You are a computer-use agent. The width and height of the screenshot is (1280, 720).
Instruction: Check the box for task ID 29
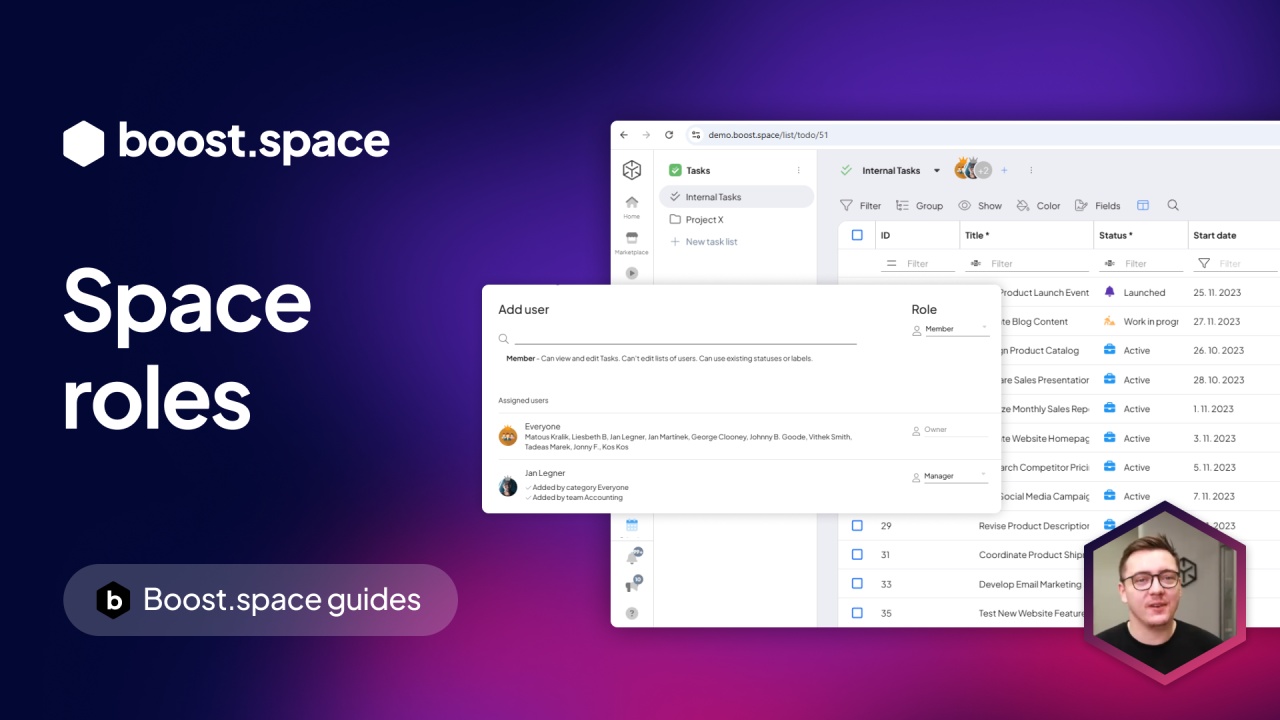(x=857, y=525)
